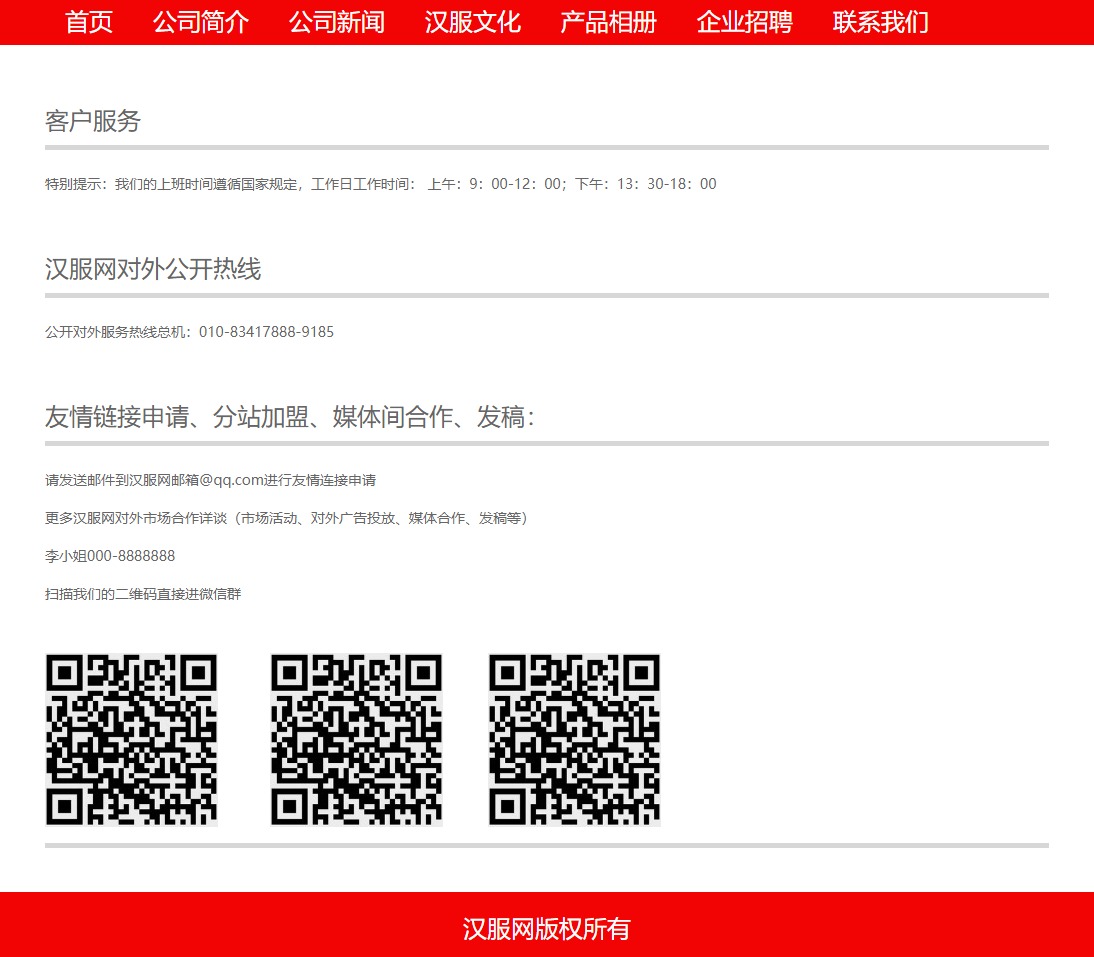Click the 汉服网对外公开热线 heading
The width and height of the screenshot is (1094, 957).
[153, 270]
